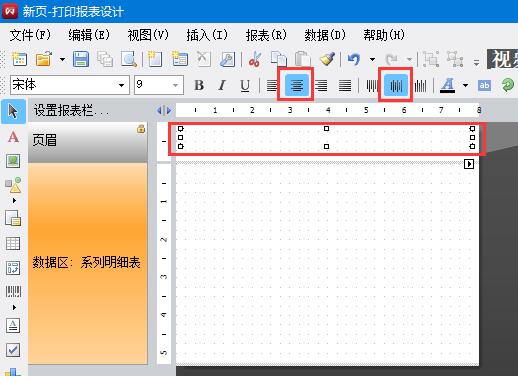518x376 pixels.
Task: Select the table grid tool
Action: [x=13, y=244]
